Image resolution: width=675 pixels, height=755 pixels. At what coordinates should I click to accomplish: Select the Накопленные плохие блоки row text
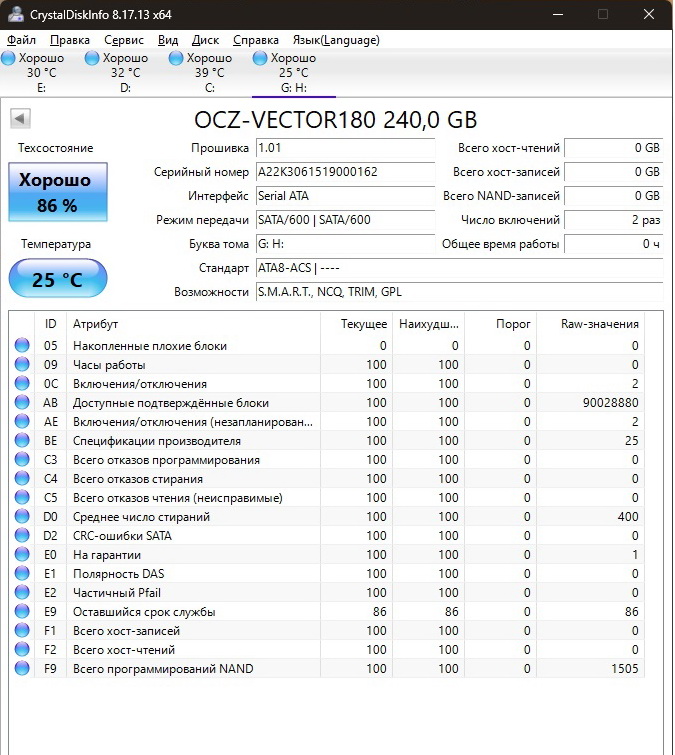pyautogui.click(x=150, y=346)
